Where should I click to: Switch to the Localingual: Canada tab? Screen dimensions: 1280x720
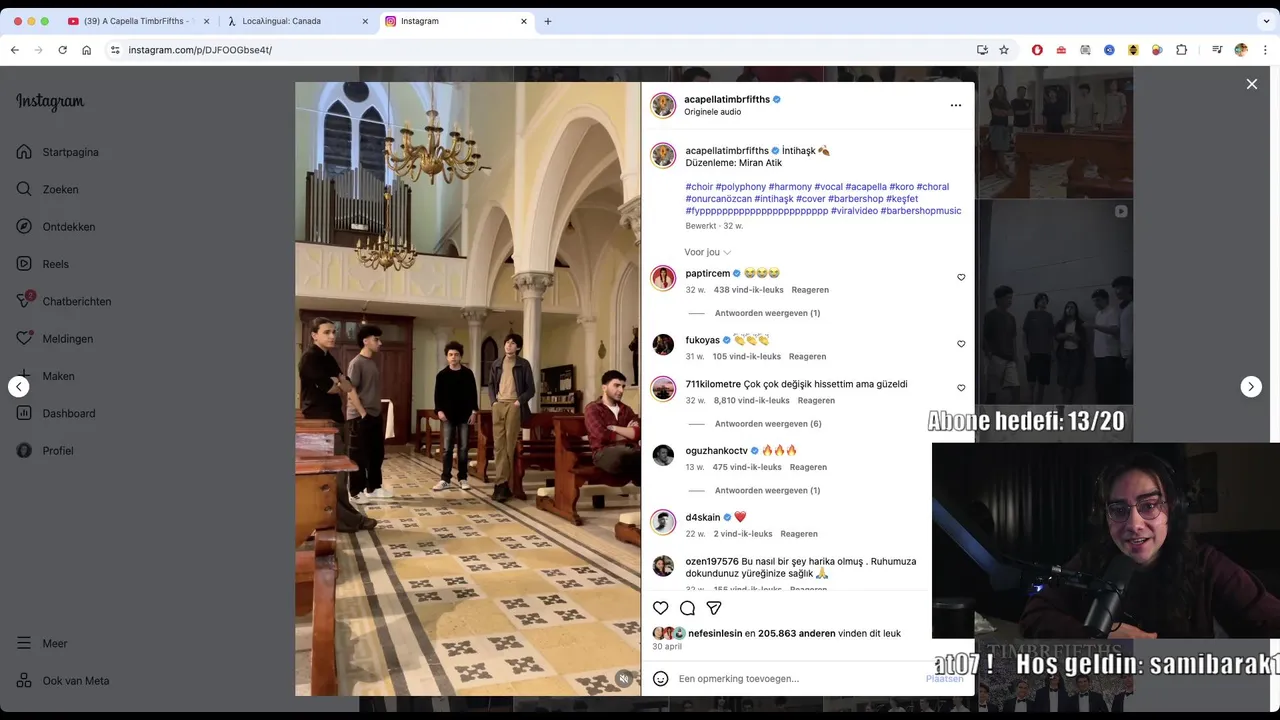tap(295, 21)
